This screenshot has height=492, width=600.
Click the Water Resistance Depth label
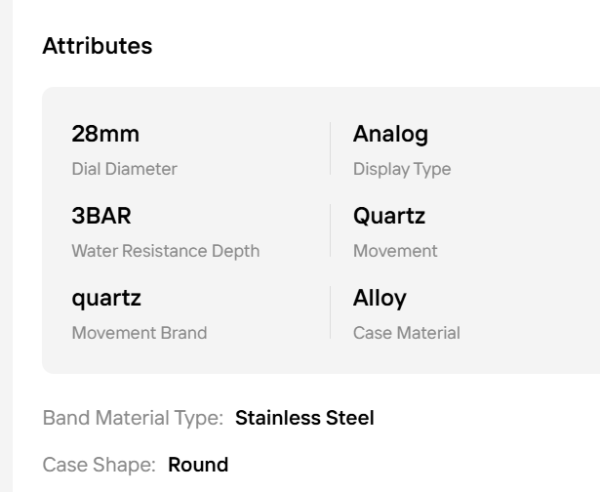coord(165,251)
